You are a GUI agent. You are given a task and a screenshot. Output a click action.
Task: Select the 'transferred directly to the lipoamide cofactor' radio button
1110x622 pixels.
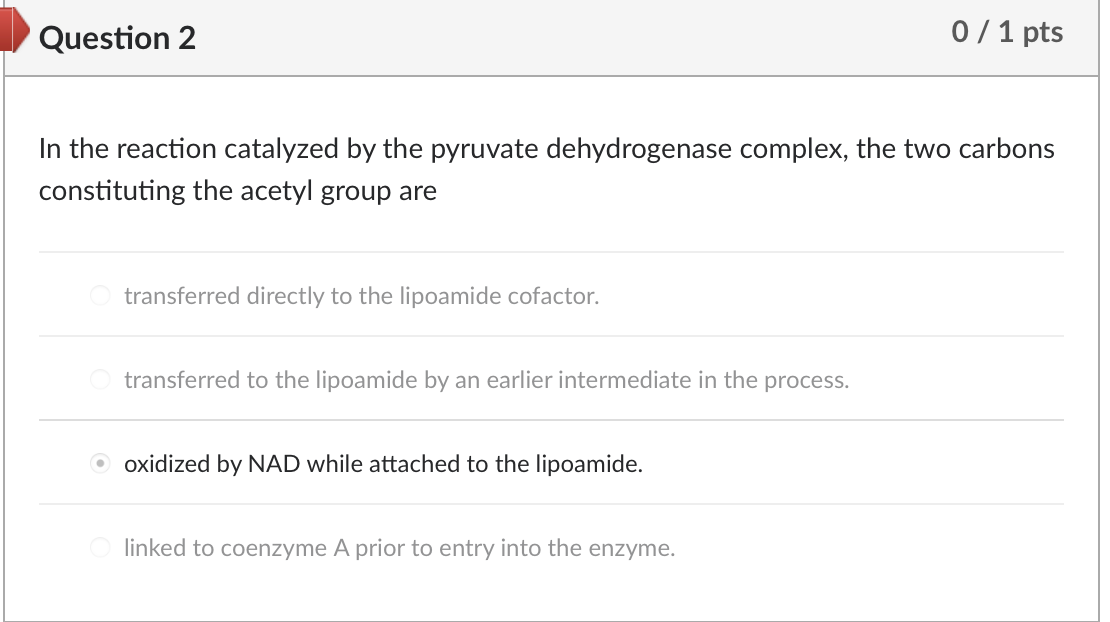[x=100, y=296]
